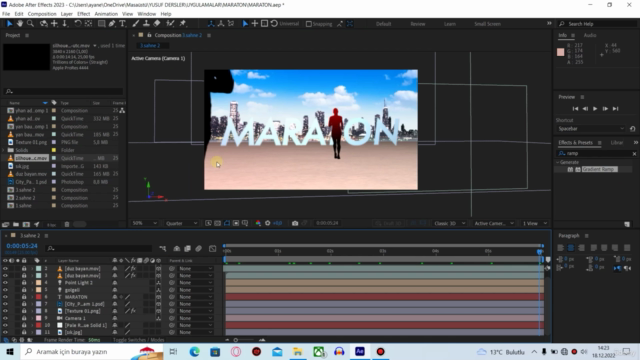This screenshot has width=640, height=360.
Task: Open the 50% magnification dropdown
Action: click(x=144, y=223)
